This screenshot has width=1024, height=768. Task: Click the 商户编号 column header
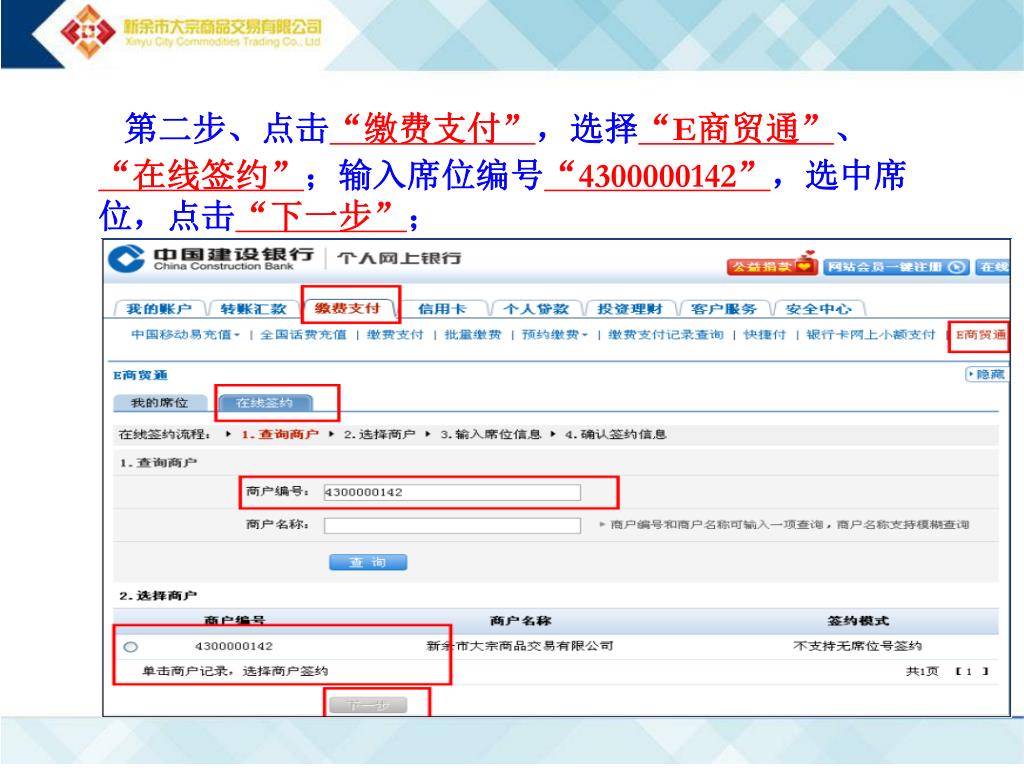(x=234, y=620)
